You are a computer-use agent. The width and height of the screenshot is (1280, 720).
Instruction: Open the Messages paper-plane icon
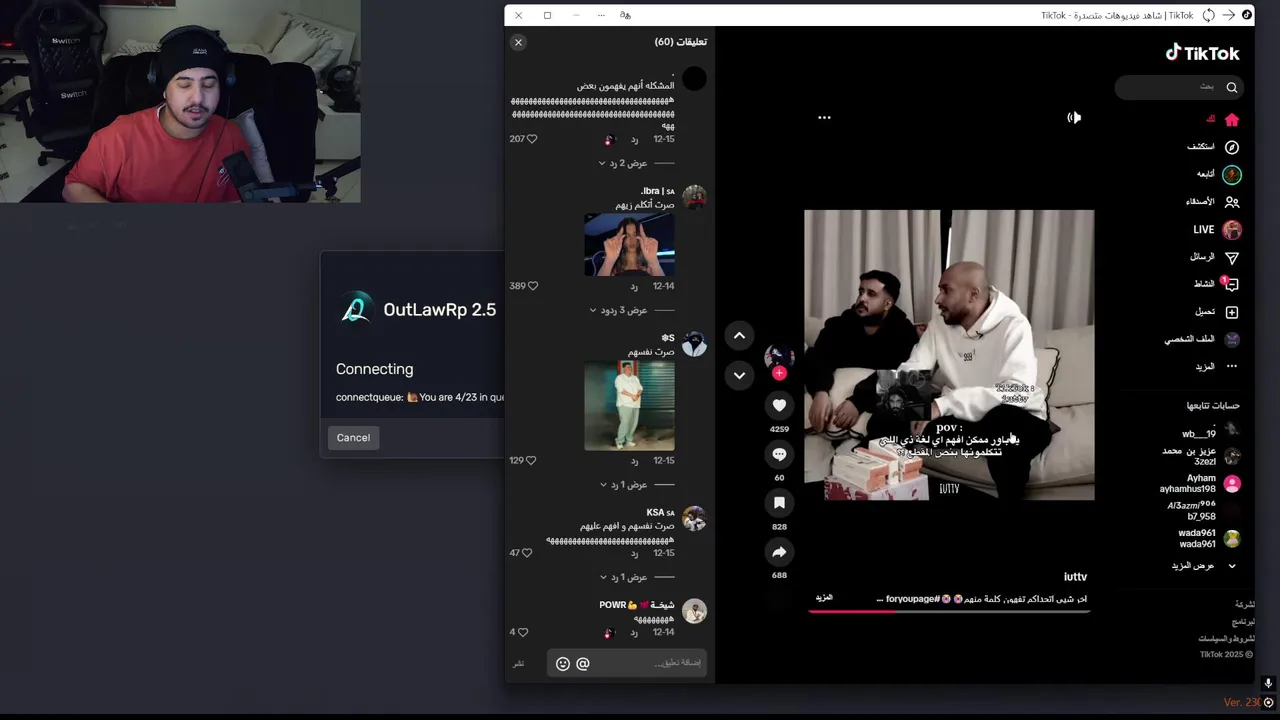(1231, 257)
